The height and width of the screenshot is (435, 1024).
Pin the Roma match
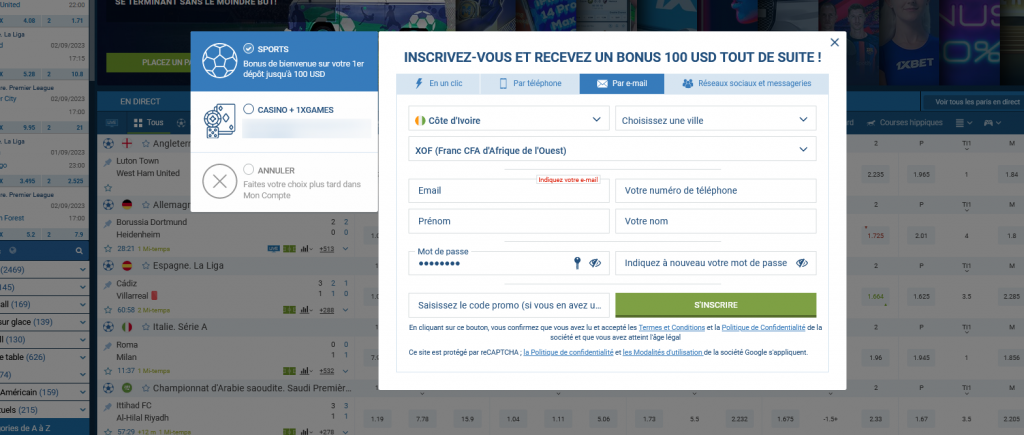pyautogui.click(x=108, y=344)
